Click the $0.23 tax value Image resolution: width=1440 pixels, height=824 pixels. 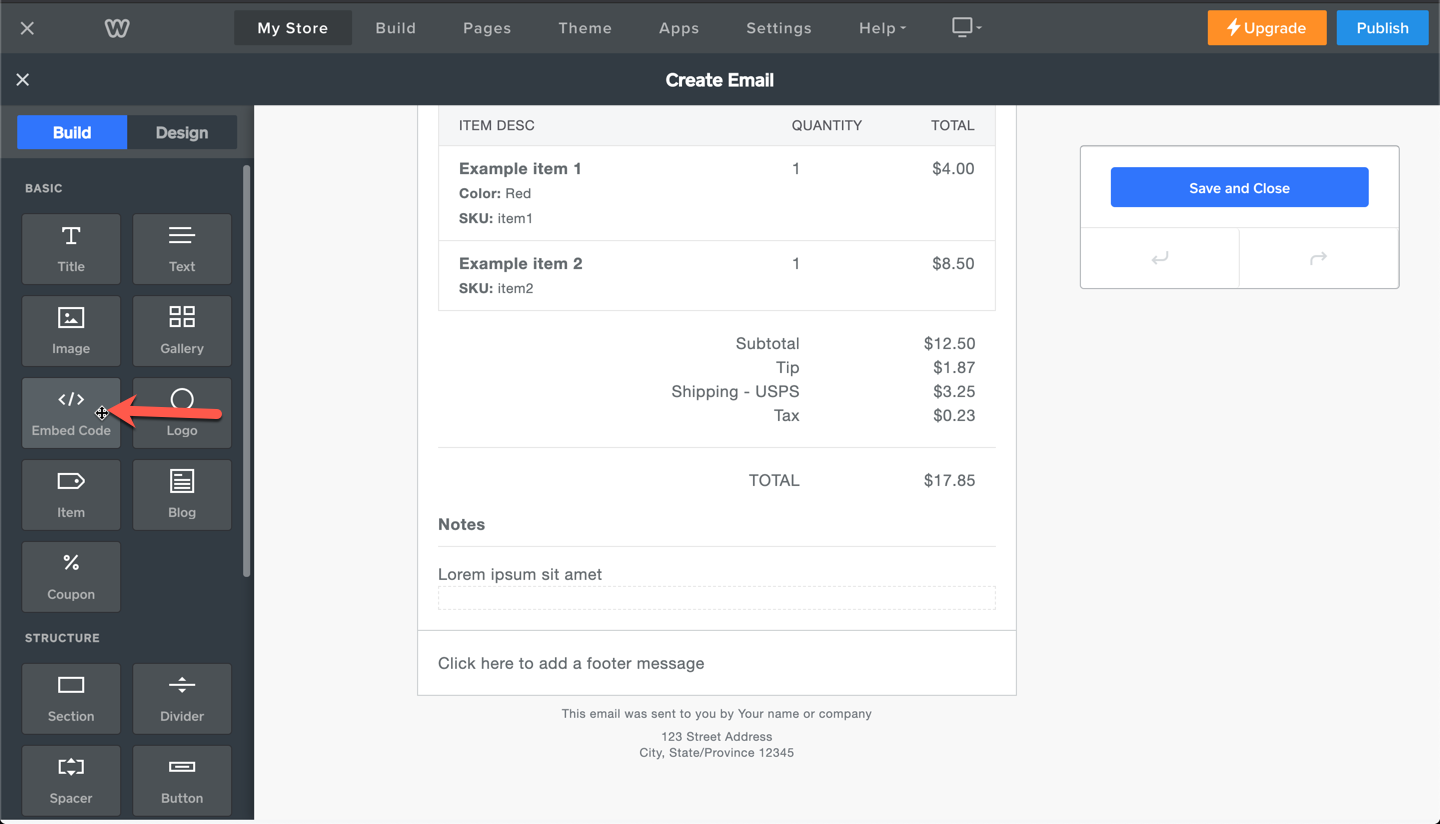point(954,415)
